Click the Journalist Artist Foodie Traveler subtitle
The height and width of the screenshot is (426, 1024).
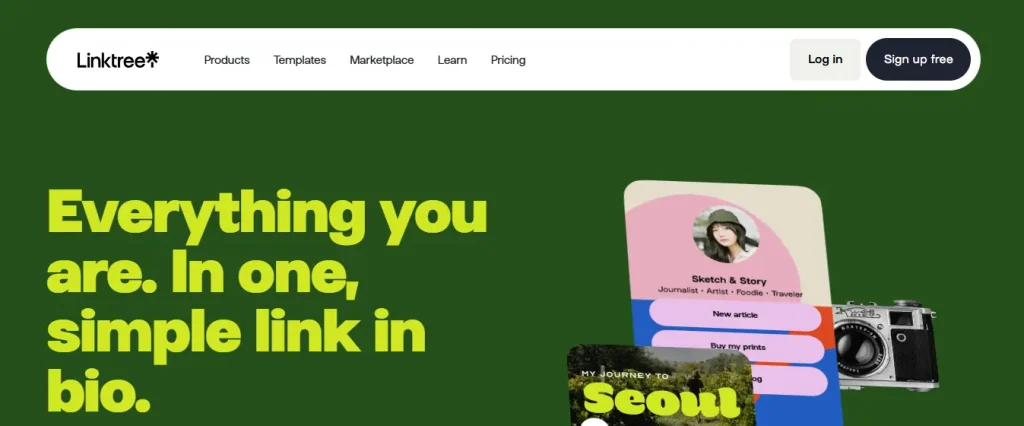730,293
